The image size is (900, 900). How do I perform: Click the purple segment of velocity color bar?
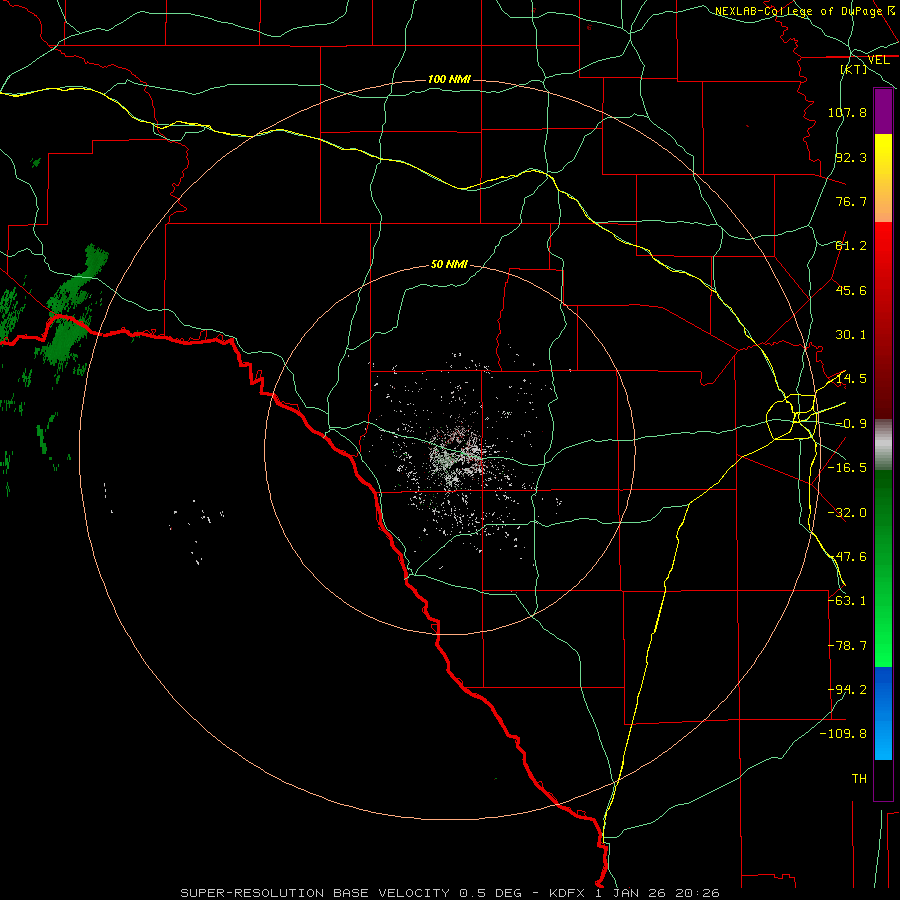tap(883, 111)
